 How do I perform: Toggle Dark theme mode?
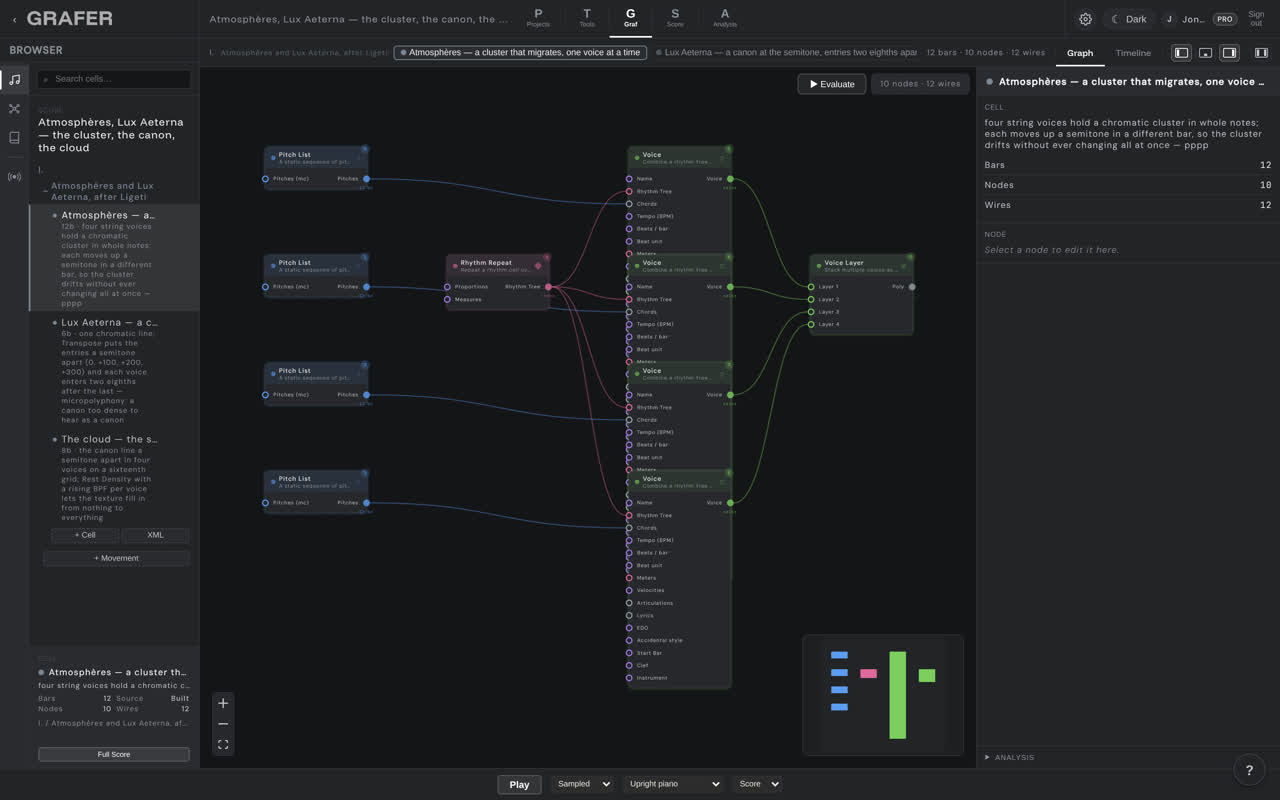tap(1129, 19)
